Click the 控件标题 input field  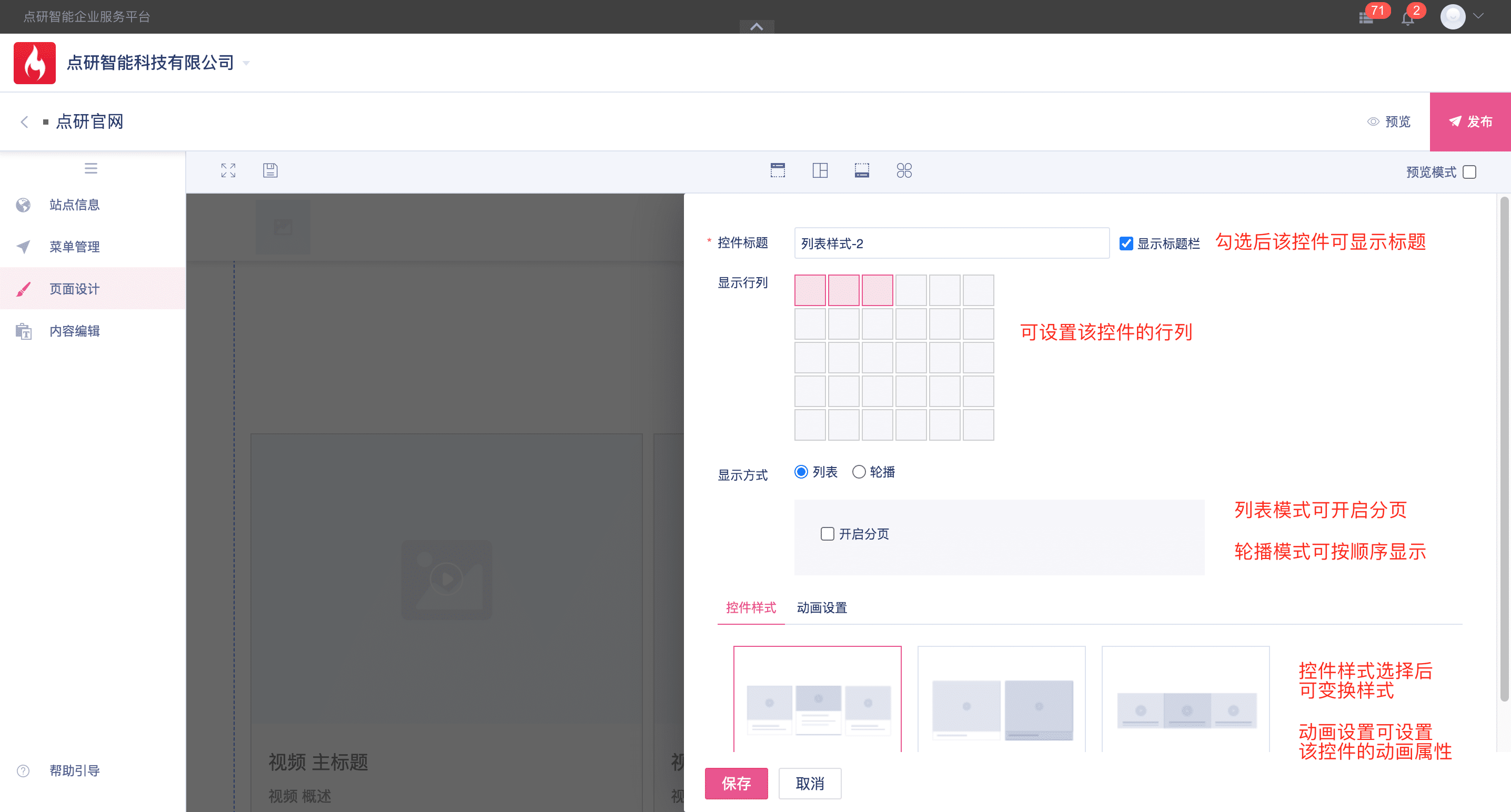click(951, 243)
